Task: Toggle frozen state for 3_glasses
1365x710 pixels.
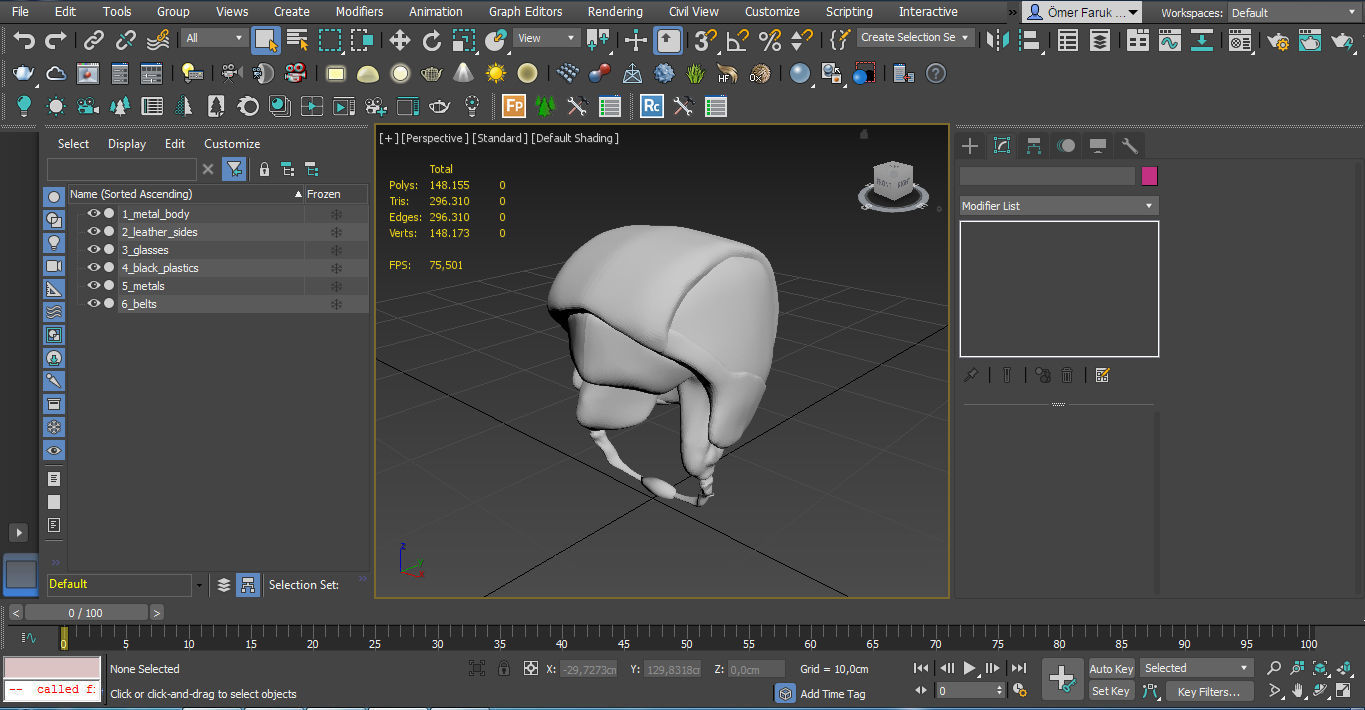Action: pos(336,250)
